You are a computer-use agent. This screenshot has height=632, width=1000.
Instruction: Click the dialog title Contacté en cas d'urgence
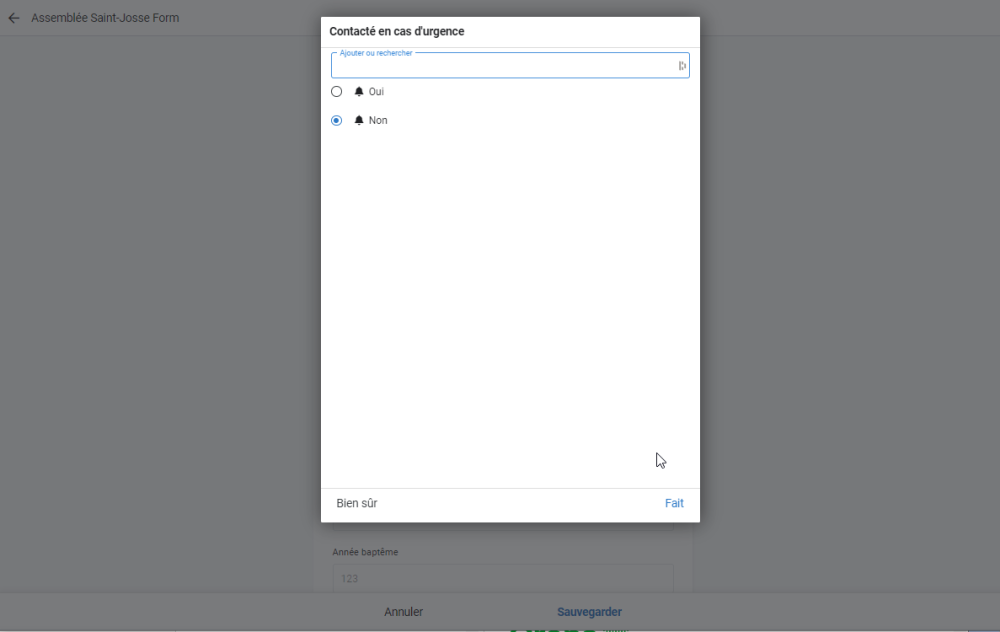(396, 31)
